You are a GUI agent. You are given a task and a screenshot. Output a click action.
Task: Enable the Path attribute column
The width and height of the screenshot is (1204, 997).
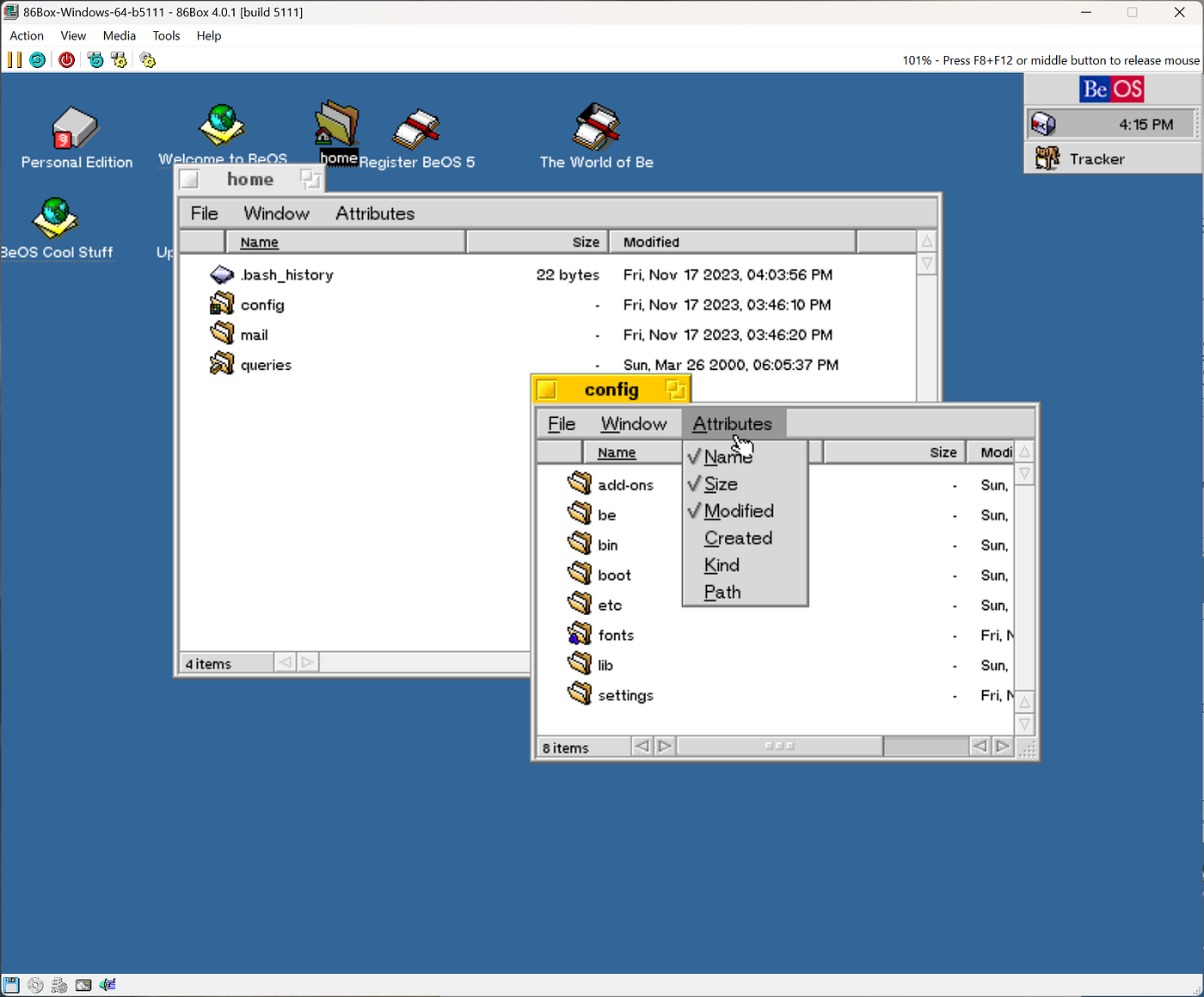(x=722, y=592)
